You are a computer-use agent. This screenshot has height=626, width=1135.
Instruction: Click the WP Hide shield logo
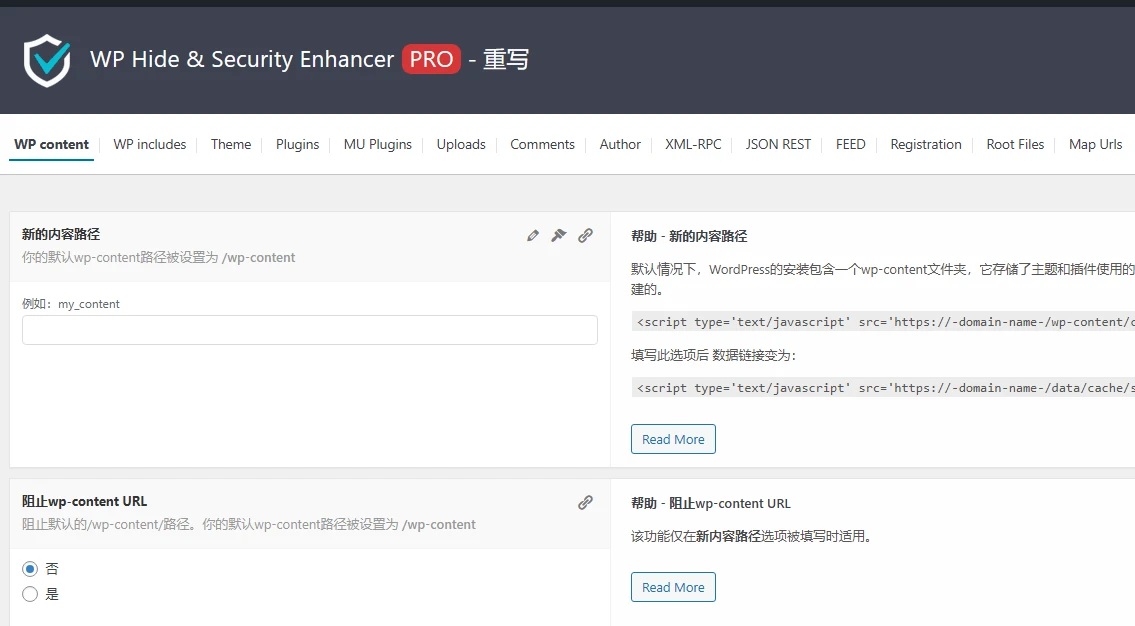pyautogui.click(x=47, y=60)
